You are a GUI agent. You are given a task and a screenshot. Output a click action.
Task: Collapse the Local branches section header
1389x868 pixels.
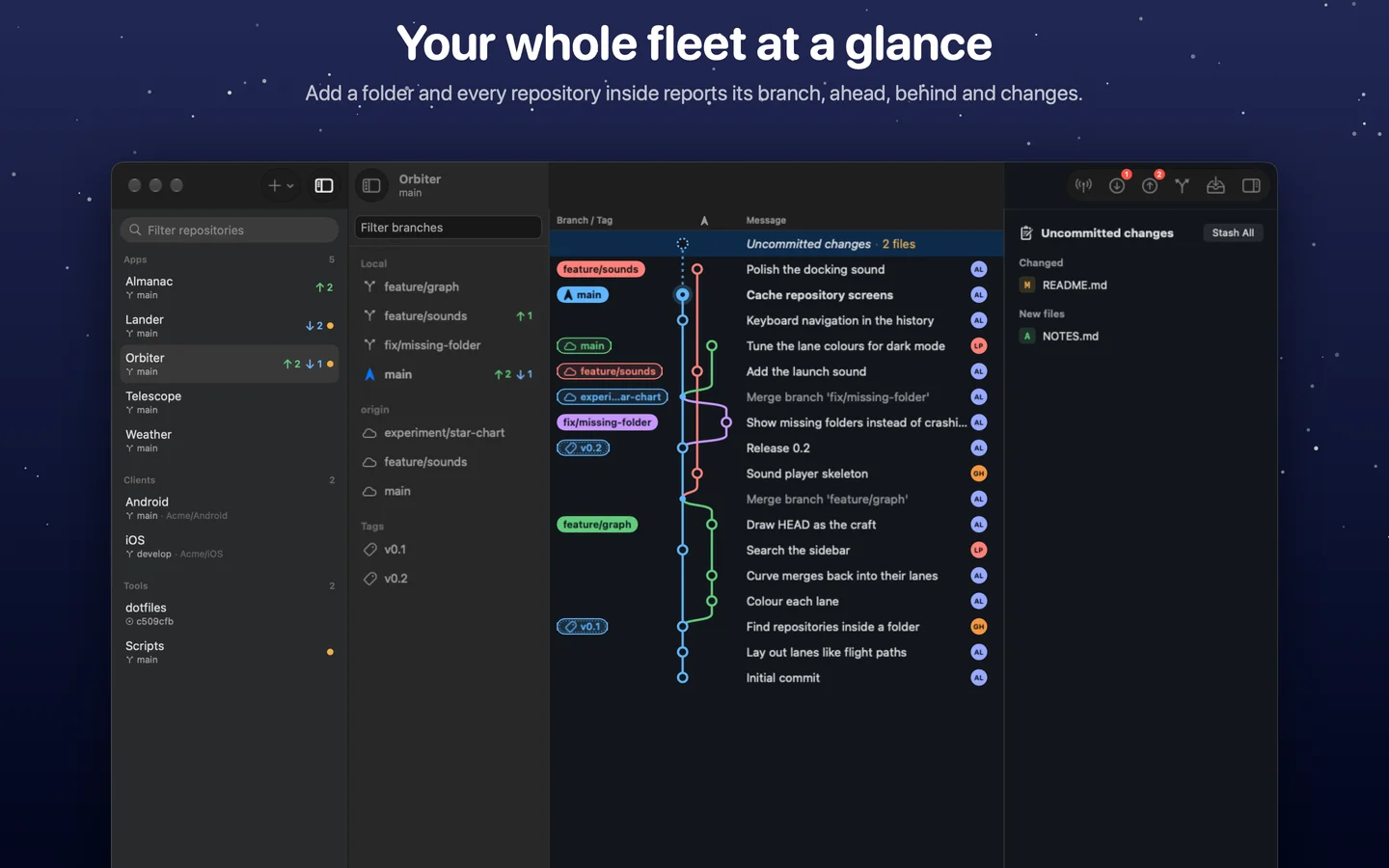pos(373,263)
